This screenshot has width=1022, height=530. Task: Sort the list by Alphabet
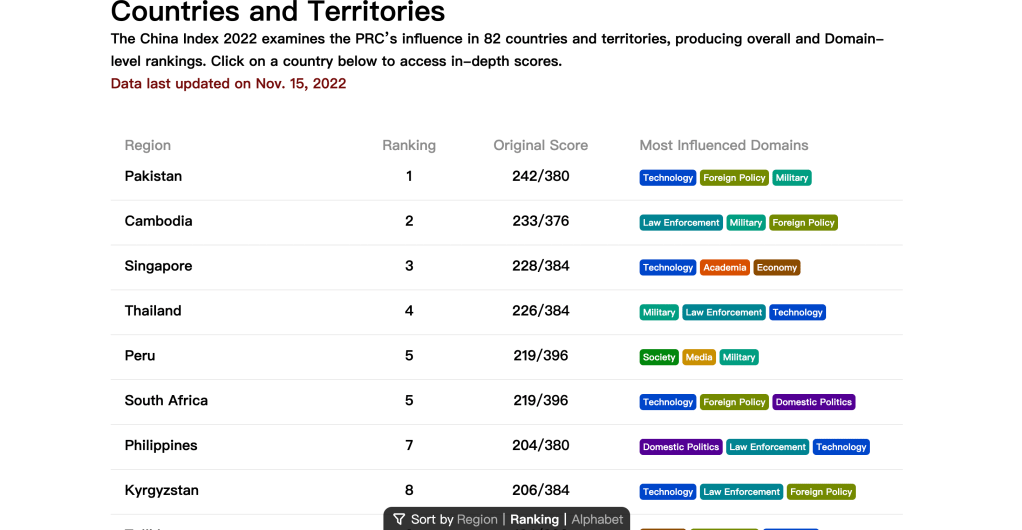[x=597, y=519]
